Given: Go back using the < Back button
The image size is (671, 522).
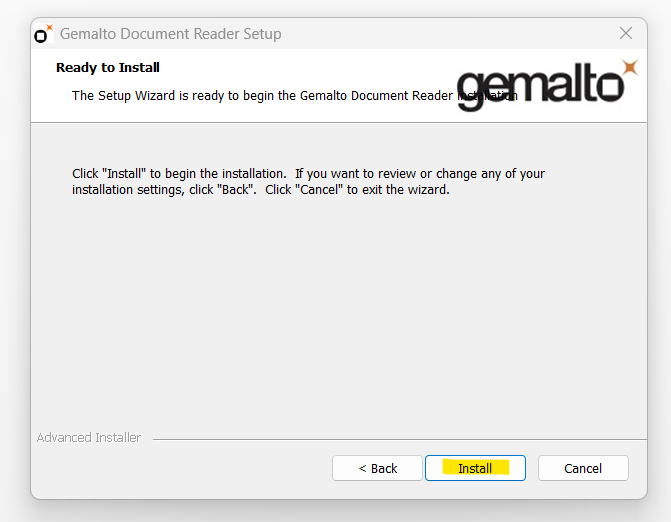Looking at the screenshot, I should click(x=377, y=468).
